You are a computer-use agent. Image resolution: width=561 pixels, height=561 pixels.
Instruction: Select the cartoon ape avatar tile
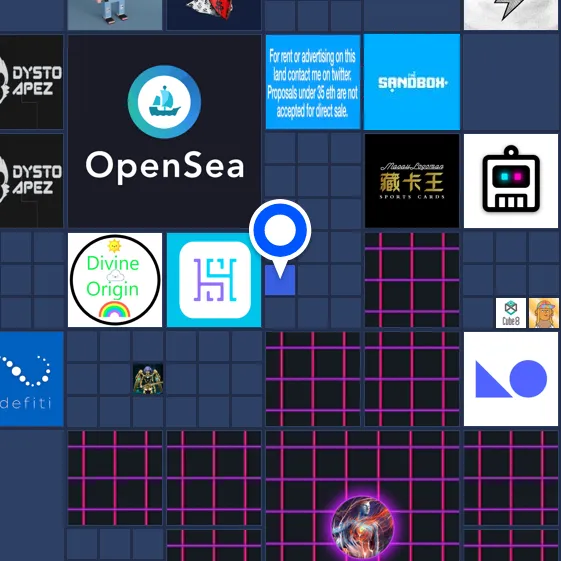[544, 313]
